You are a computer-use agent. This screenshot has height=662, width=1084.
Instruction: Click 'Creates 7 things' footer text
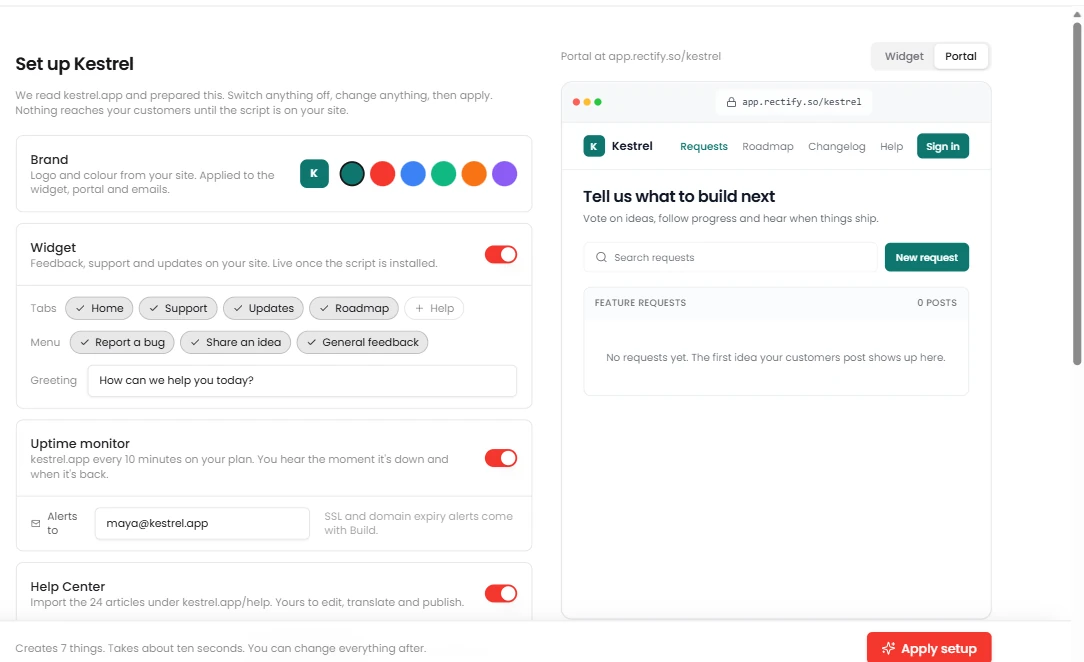tap(221, 648)
